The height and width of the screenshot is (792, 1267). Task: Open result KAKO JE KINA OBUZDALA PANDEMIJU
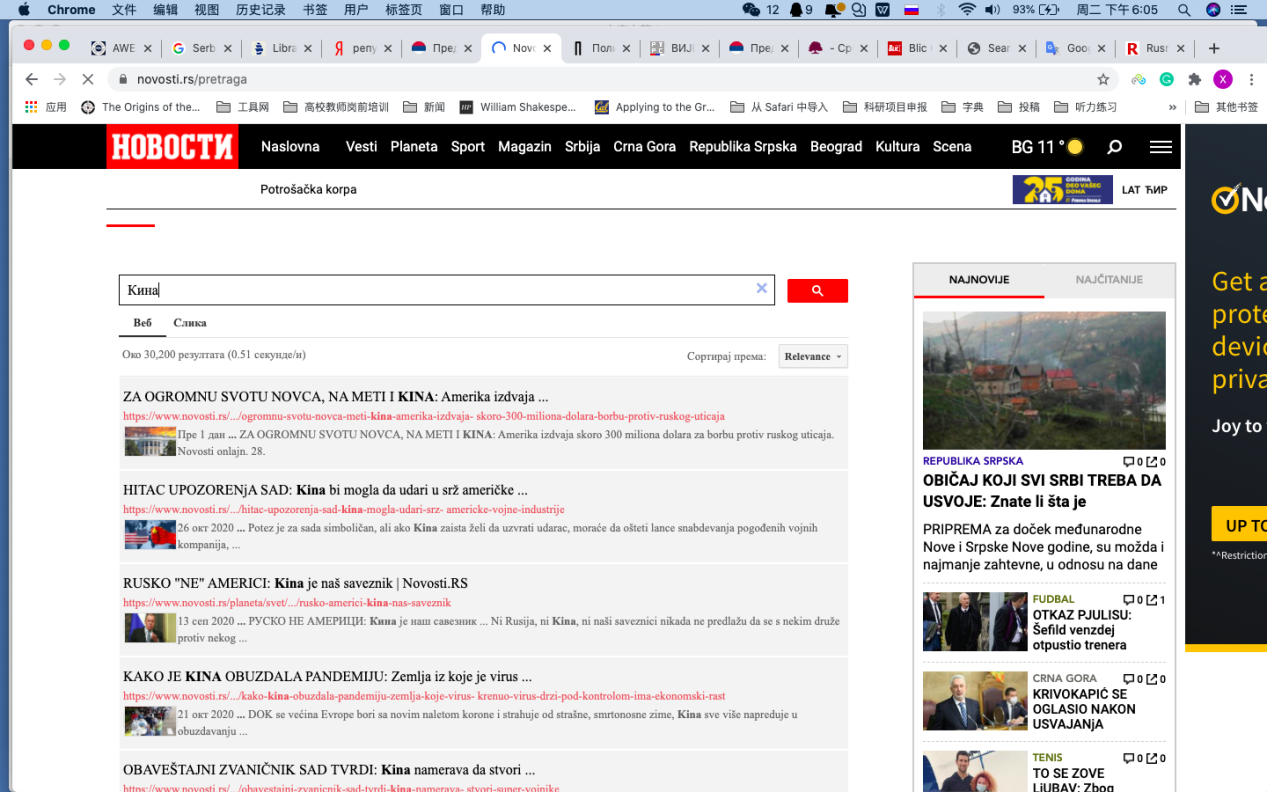coord(327,676)
